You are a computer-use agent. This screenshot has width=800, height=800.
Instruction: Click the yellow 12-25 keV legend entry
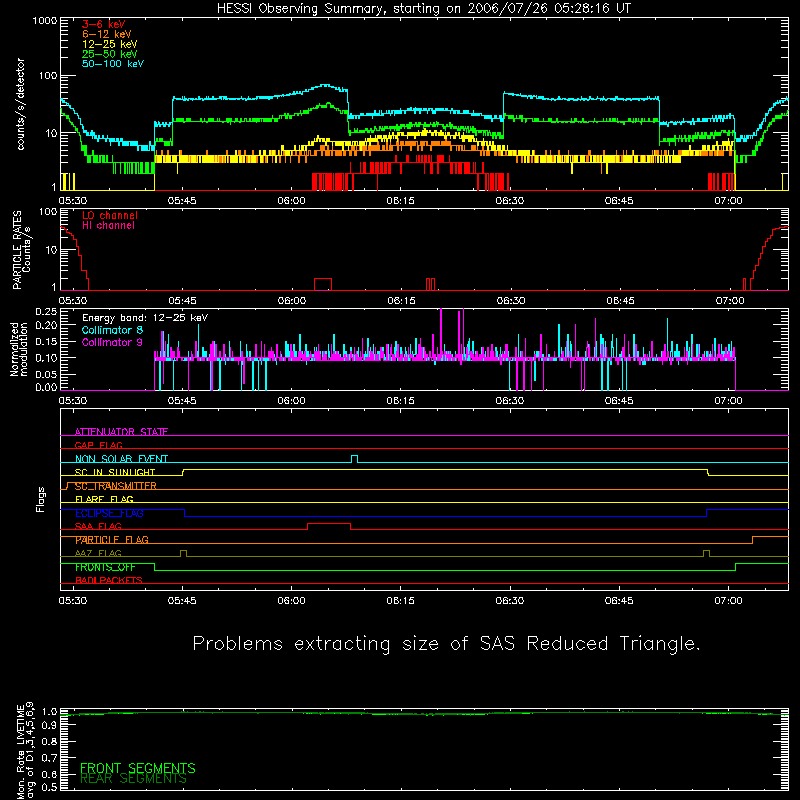pos(110,44)
